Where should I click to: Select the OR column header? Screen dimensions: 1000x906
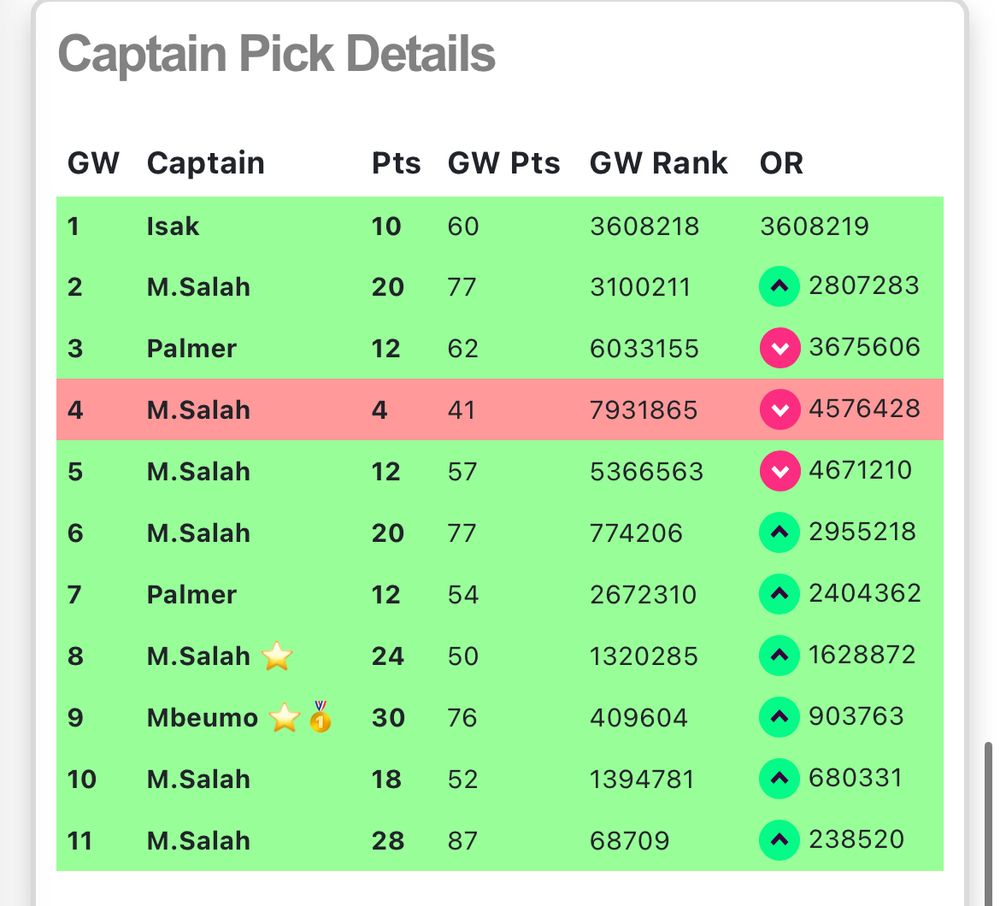coord(781,163)
